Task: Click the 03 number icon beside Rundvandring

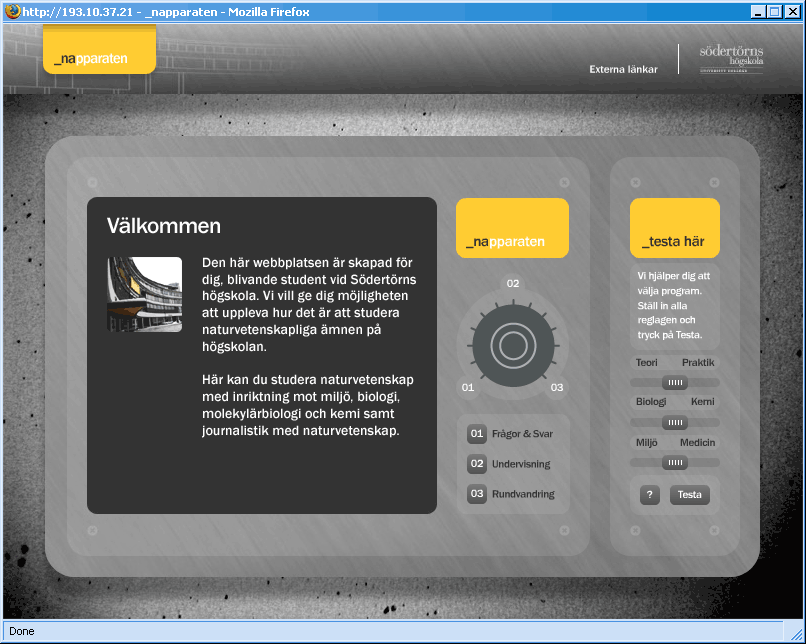Action: (x=477, y=494)
